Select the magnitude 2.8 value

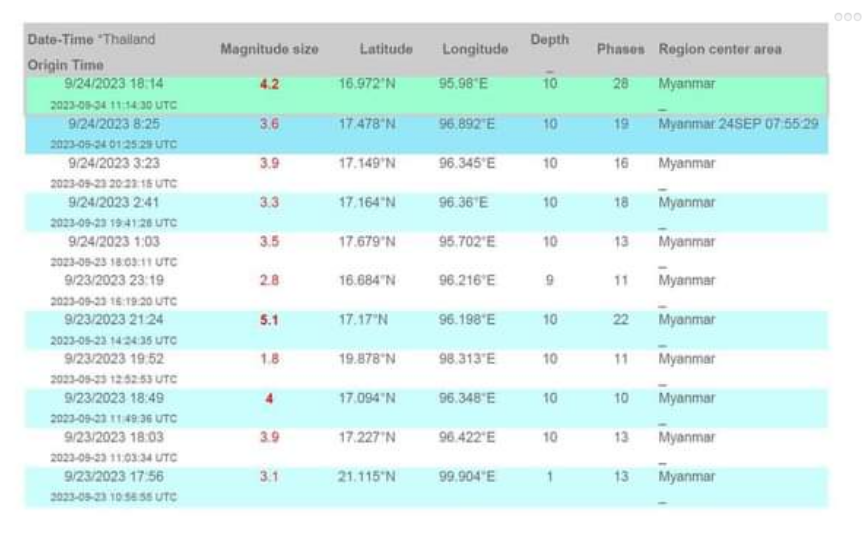(x=269, y=281)
